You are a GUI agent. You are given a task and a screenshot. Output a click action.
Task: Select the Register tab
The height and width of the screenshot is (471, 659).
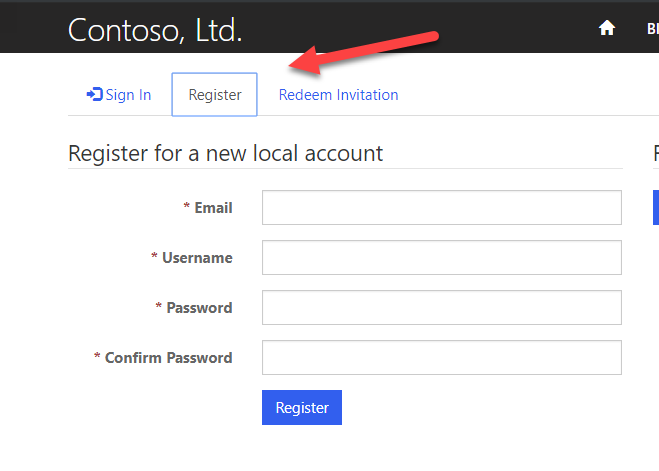[x=215, y=95]
